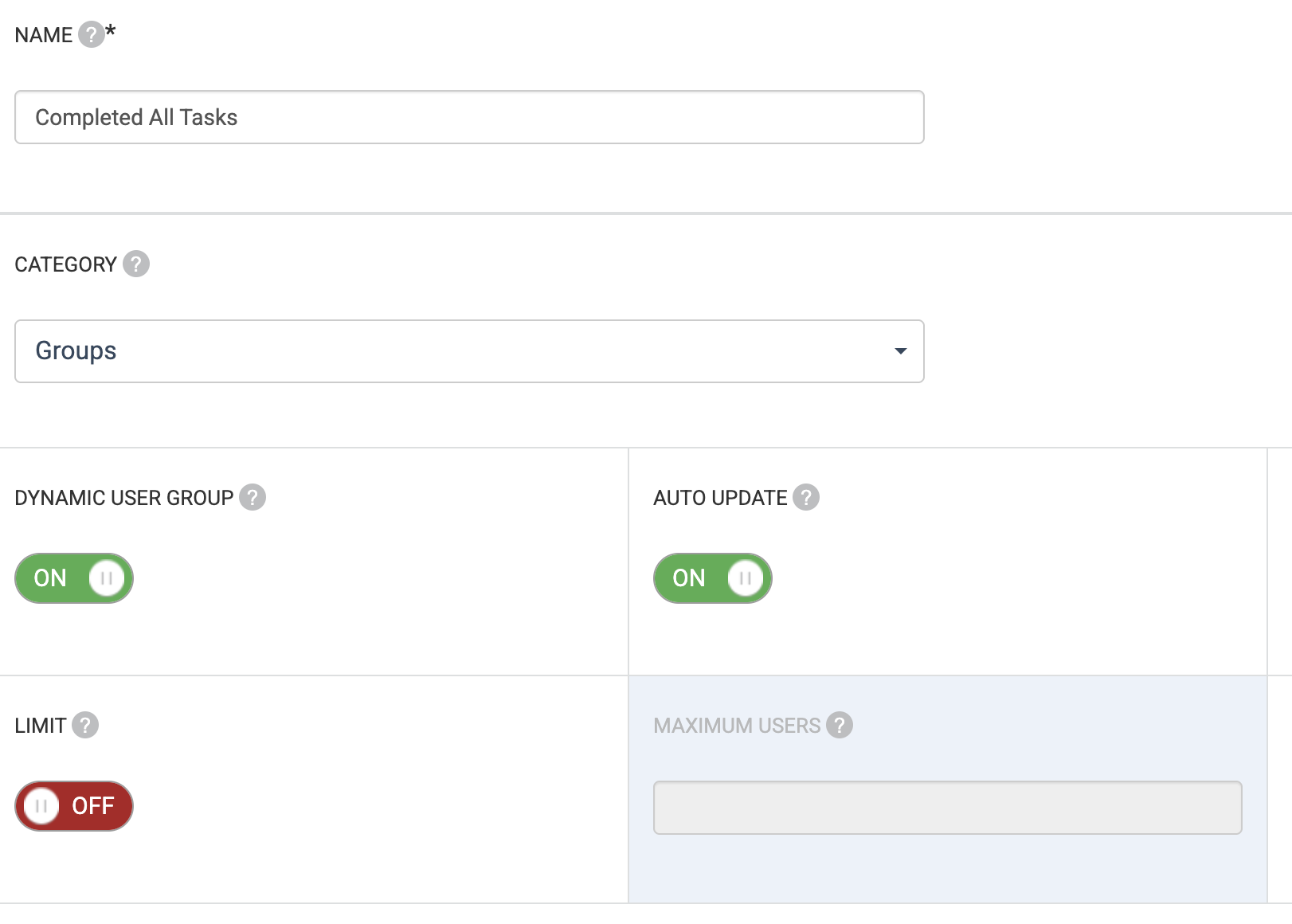Turn off the Dynamic User Group switch
1292x924 pixels.
click(x=74, y=578)
